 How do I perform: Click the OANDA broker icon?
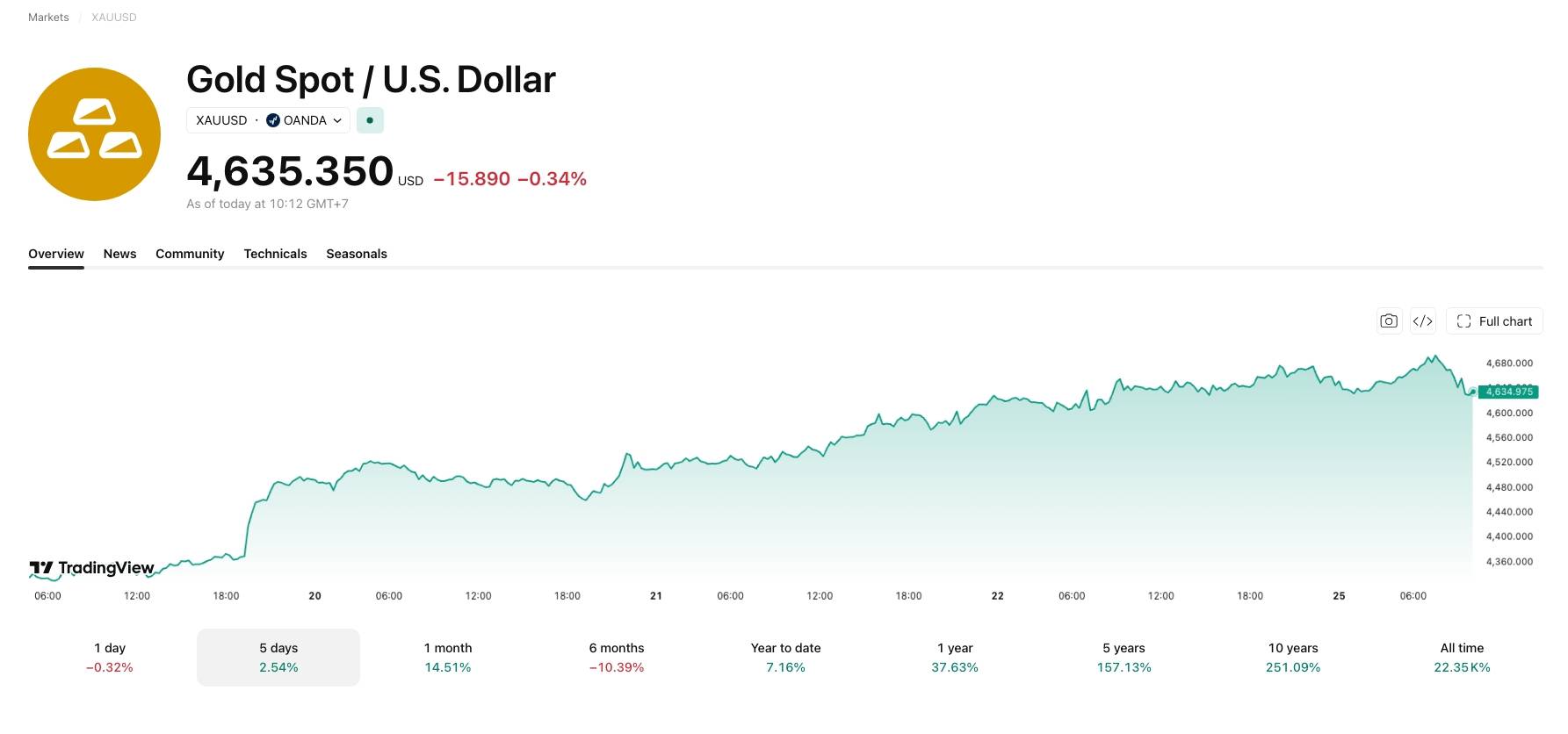tap(273, 120)
